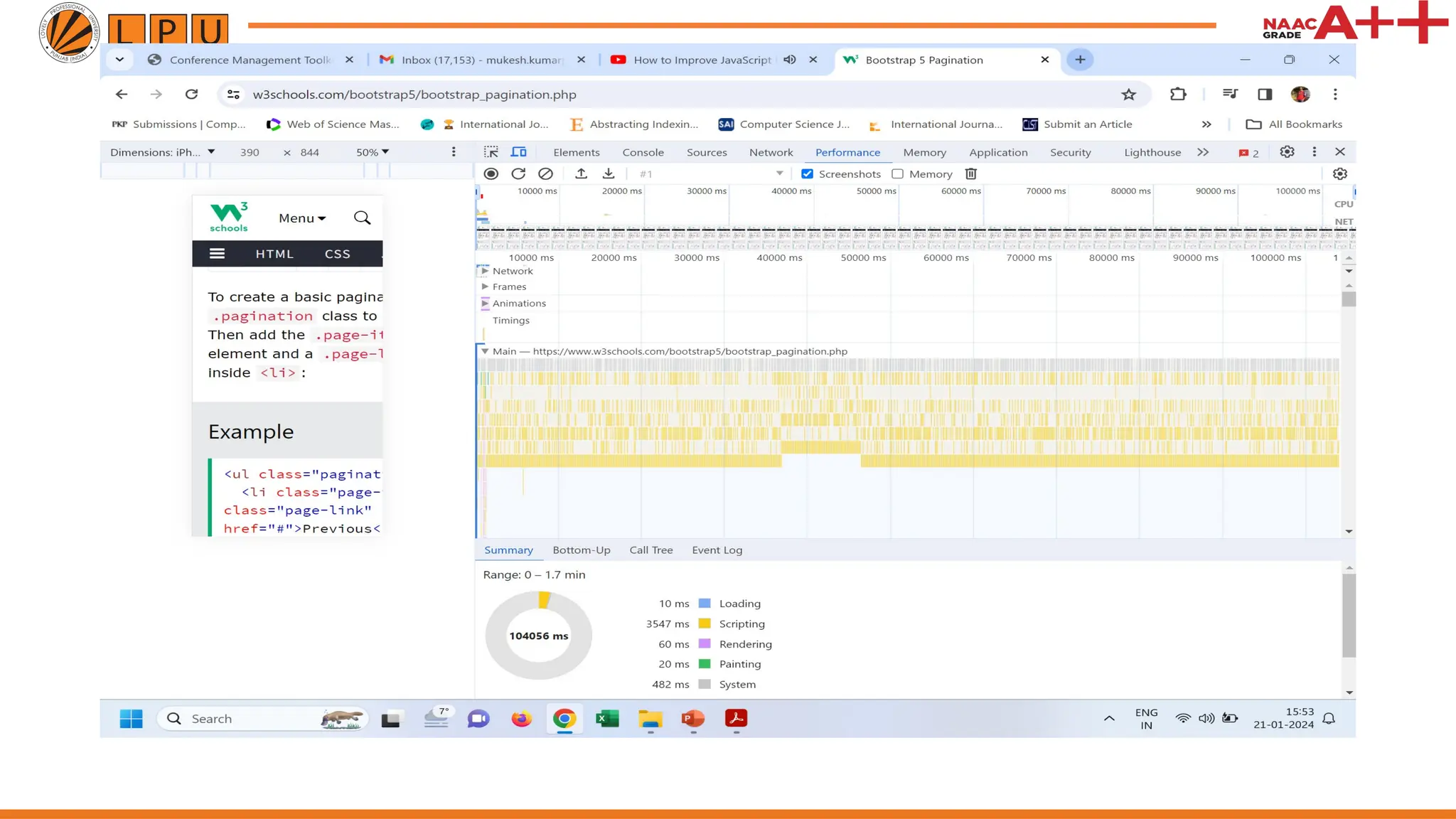The height and width of the screenshot is (819, 1456).
Task: Expand the Network track
Action: point(485,271)
